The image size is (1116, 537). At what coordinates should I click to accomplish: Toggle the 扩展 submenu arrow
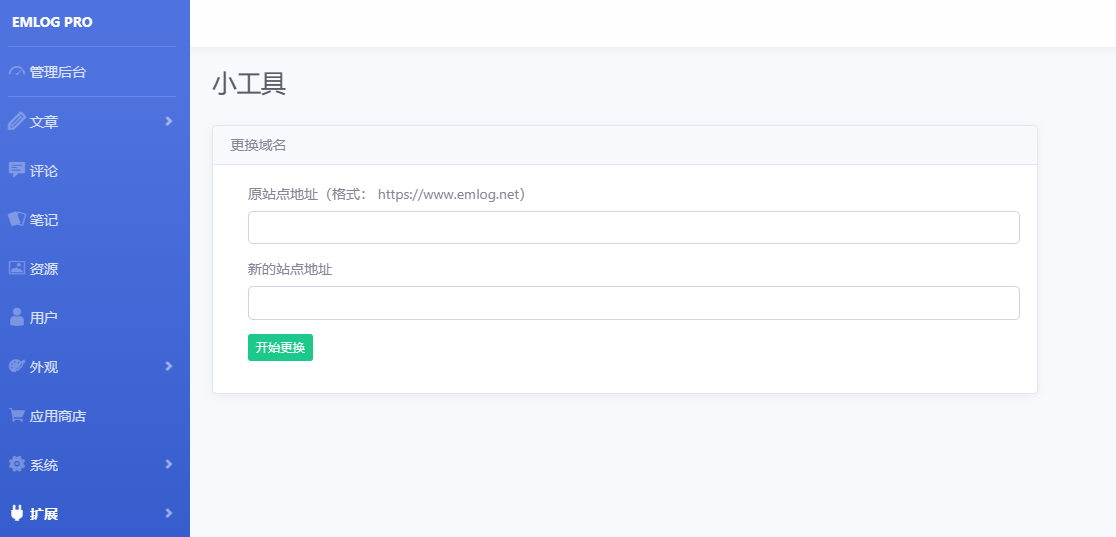click(168, 513)
